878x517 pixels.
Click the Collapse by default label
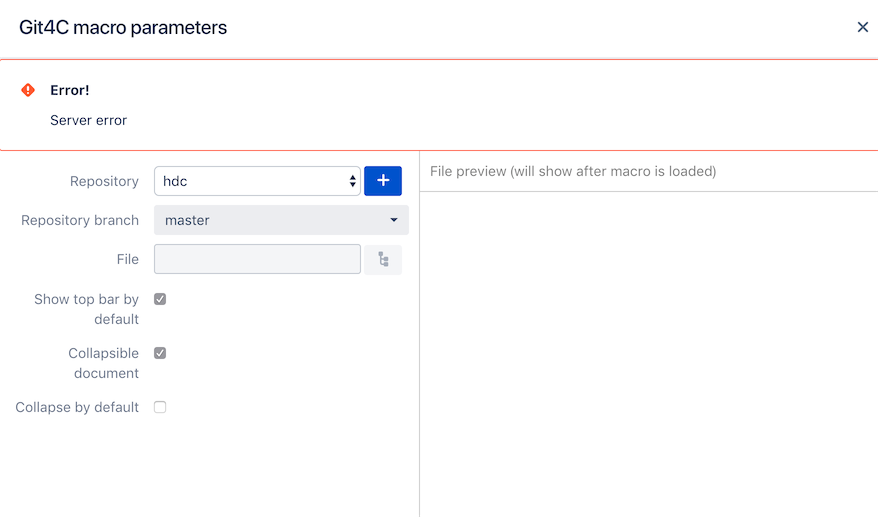(x=77, y=407)
